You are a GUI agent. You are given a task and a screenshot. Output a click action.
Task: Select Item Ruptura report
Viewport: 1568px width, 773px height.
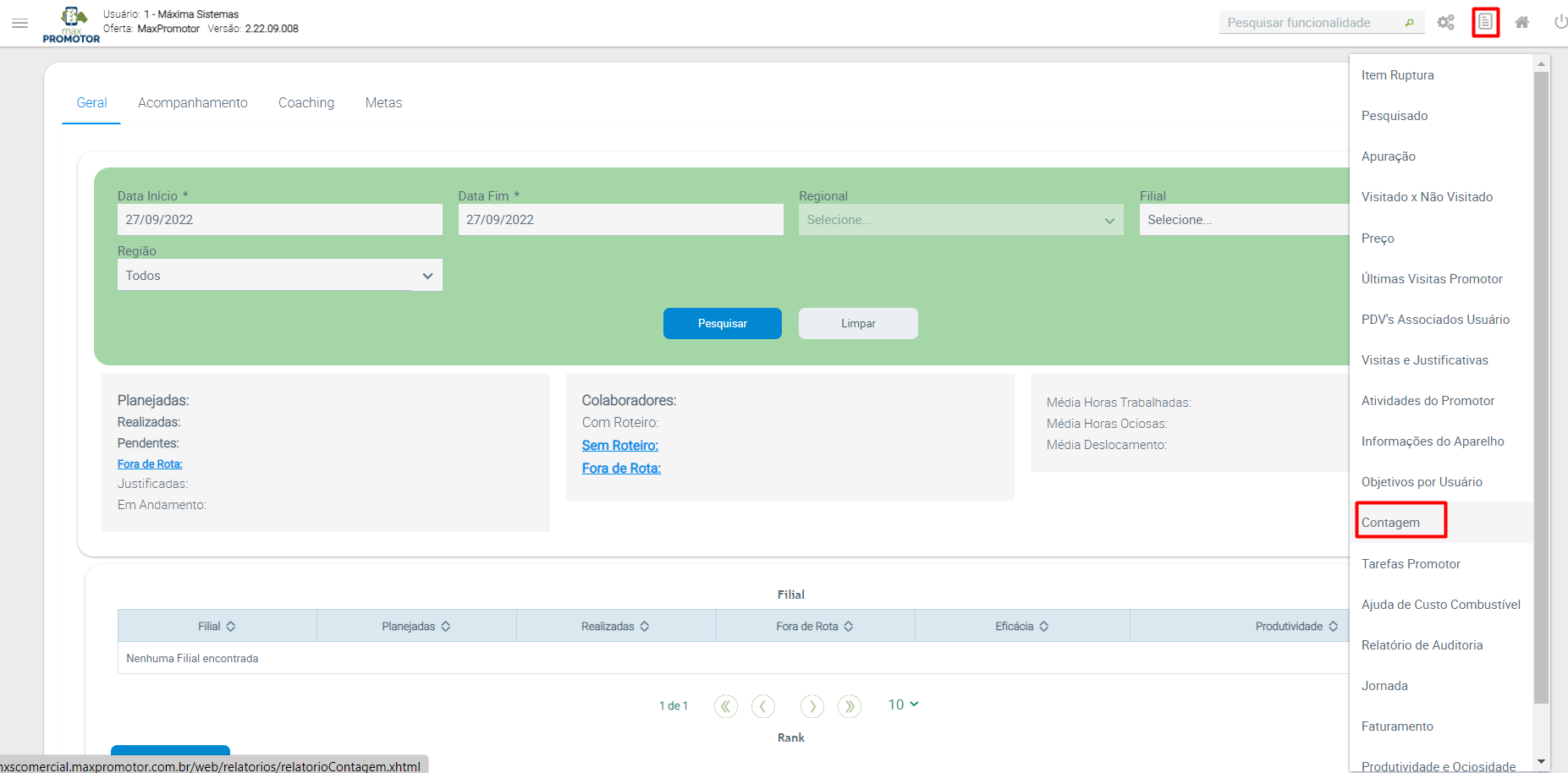(x=1398, y=75)
